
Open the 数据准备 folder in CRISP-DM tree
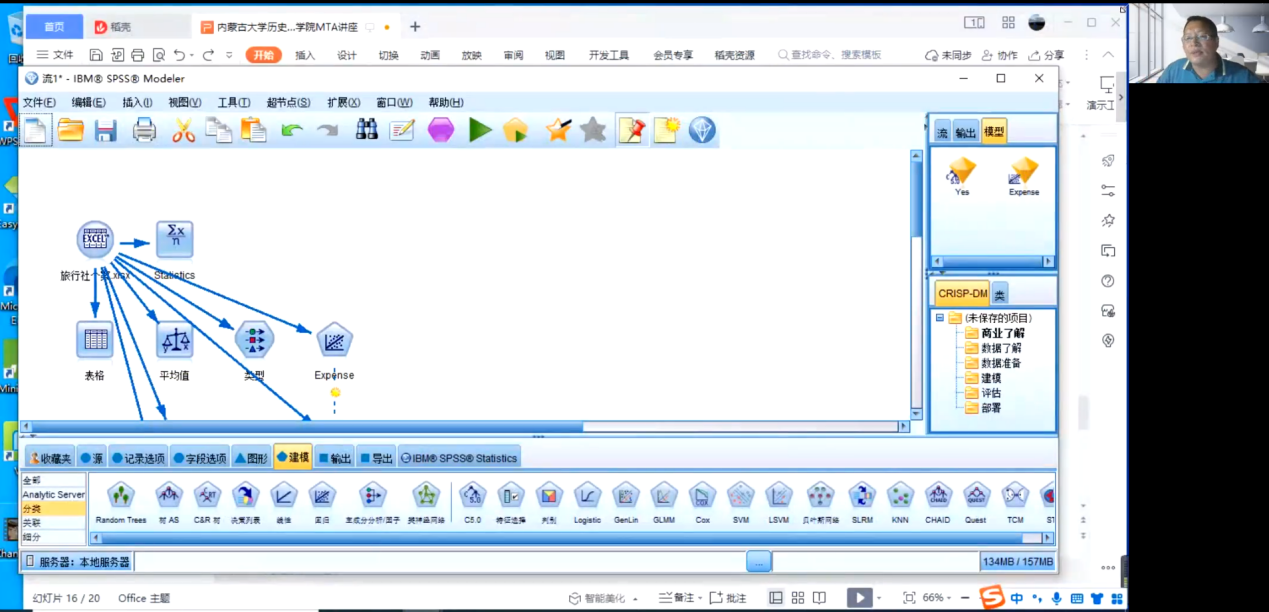[1000, 363]
